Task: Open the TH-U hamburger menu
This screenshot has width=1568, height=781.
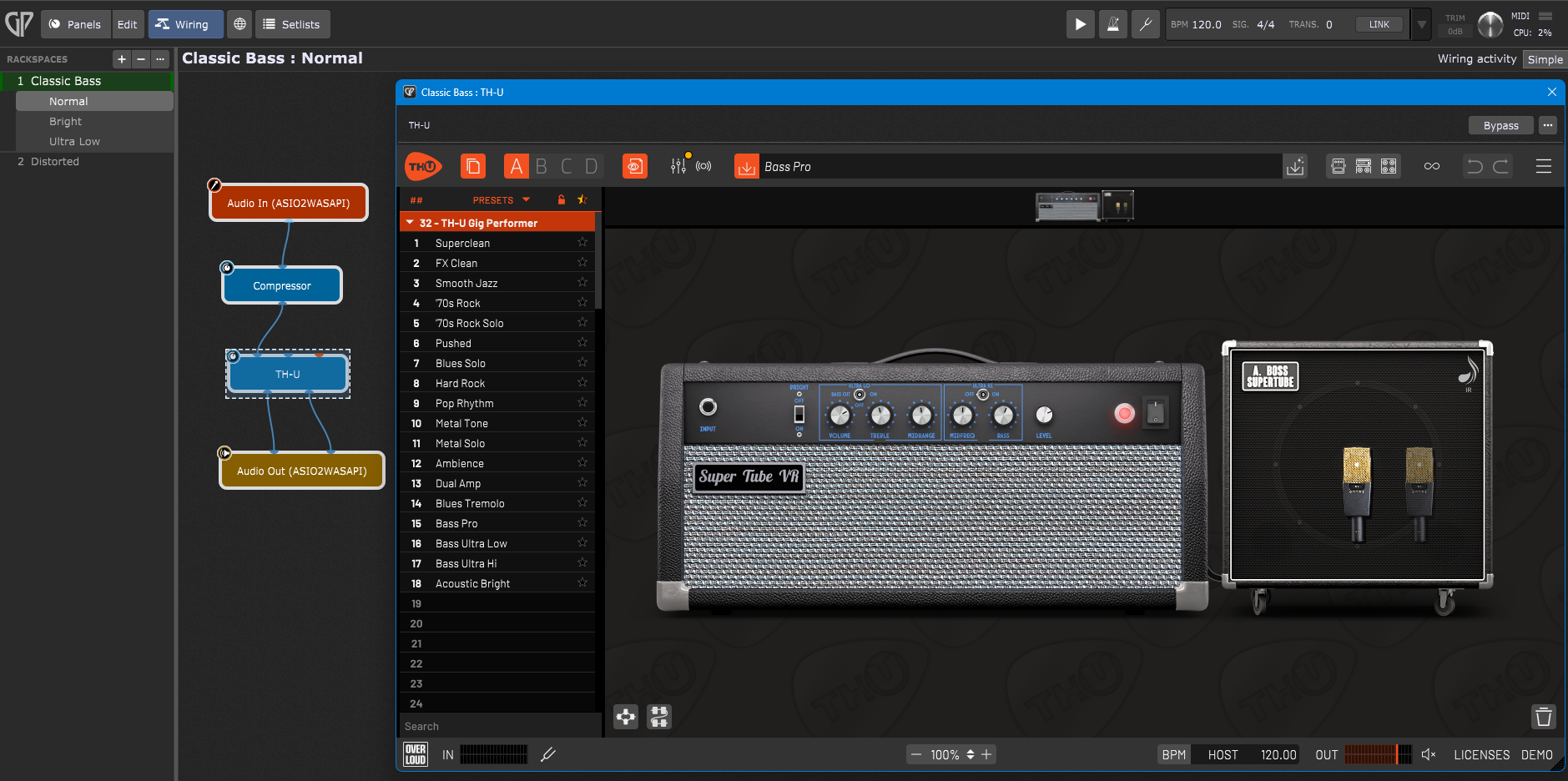Action: click(1544, 166)
